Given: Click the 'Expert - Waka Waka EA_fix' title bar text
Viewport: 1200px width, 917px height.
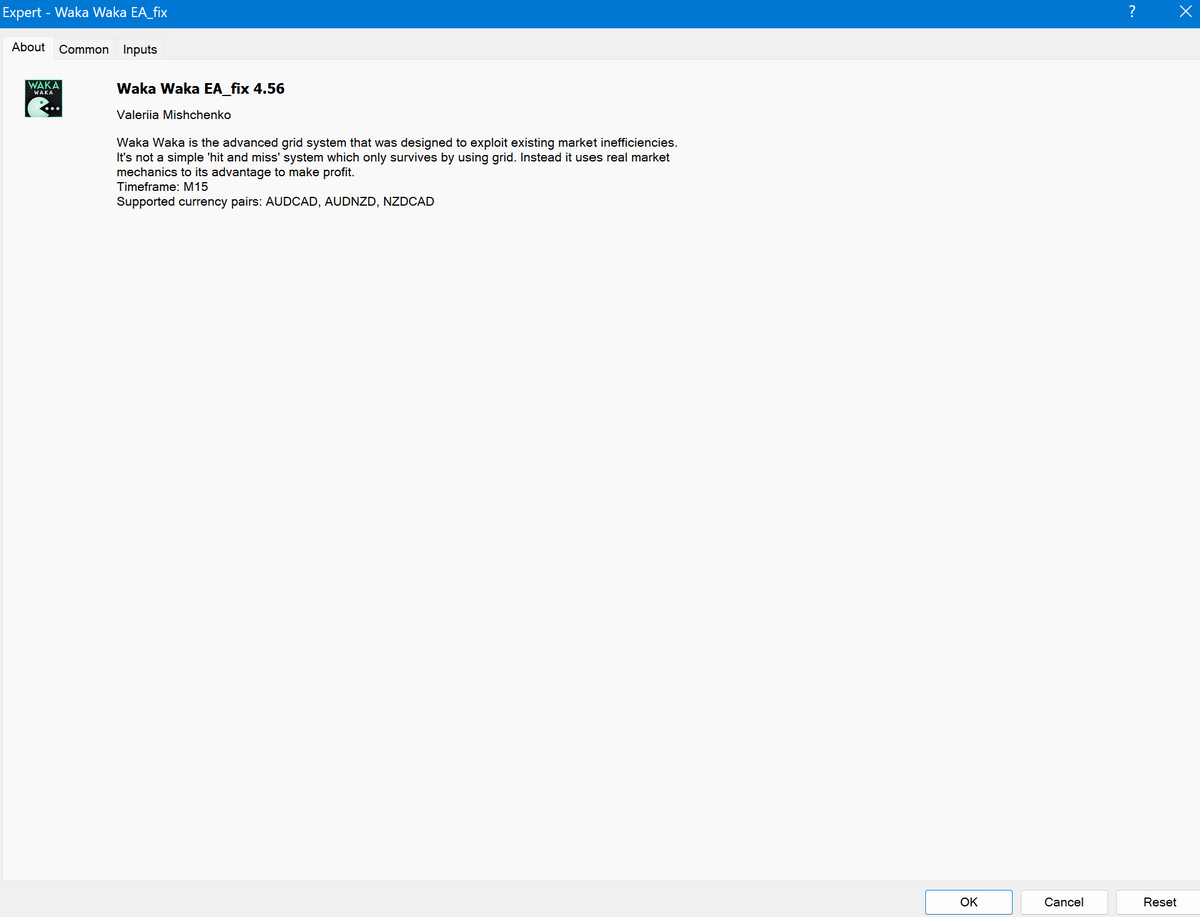Looking at the screenshot, I should pyautogui.click(x=84, y=13).
